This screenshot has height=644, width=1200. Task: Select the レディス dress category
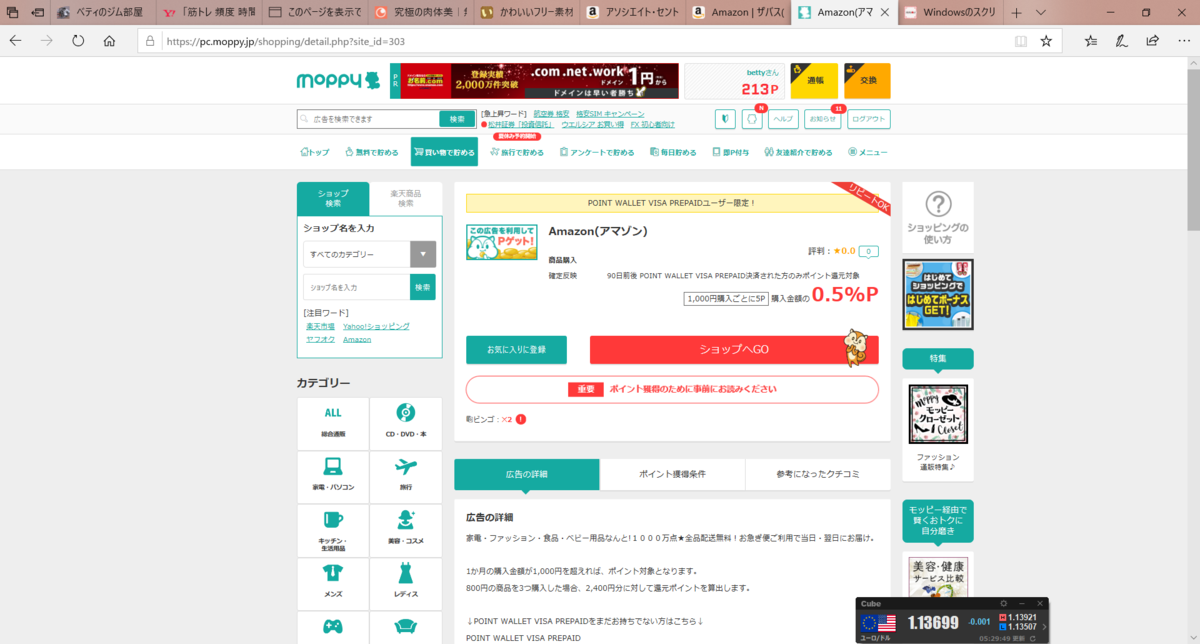click(406, 583)
